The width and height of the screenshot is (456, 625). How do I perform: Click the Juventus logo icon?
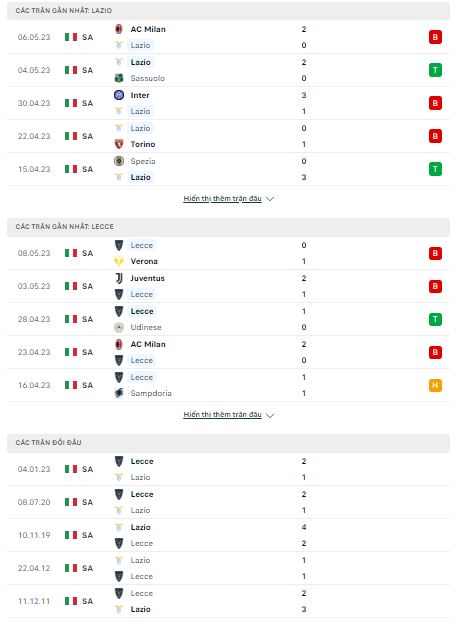click(x=119, y=278)
